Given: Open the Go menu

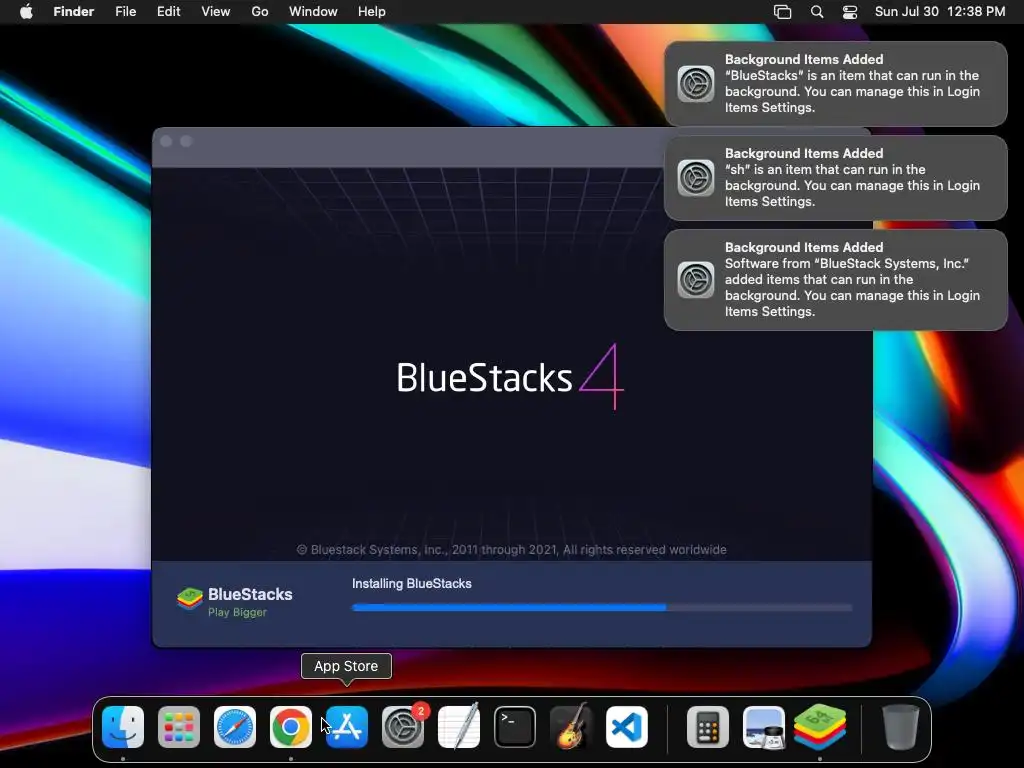Looking at the screenshot, I should [x=260, y=12].
